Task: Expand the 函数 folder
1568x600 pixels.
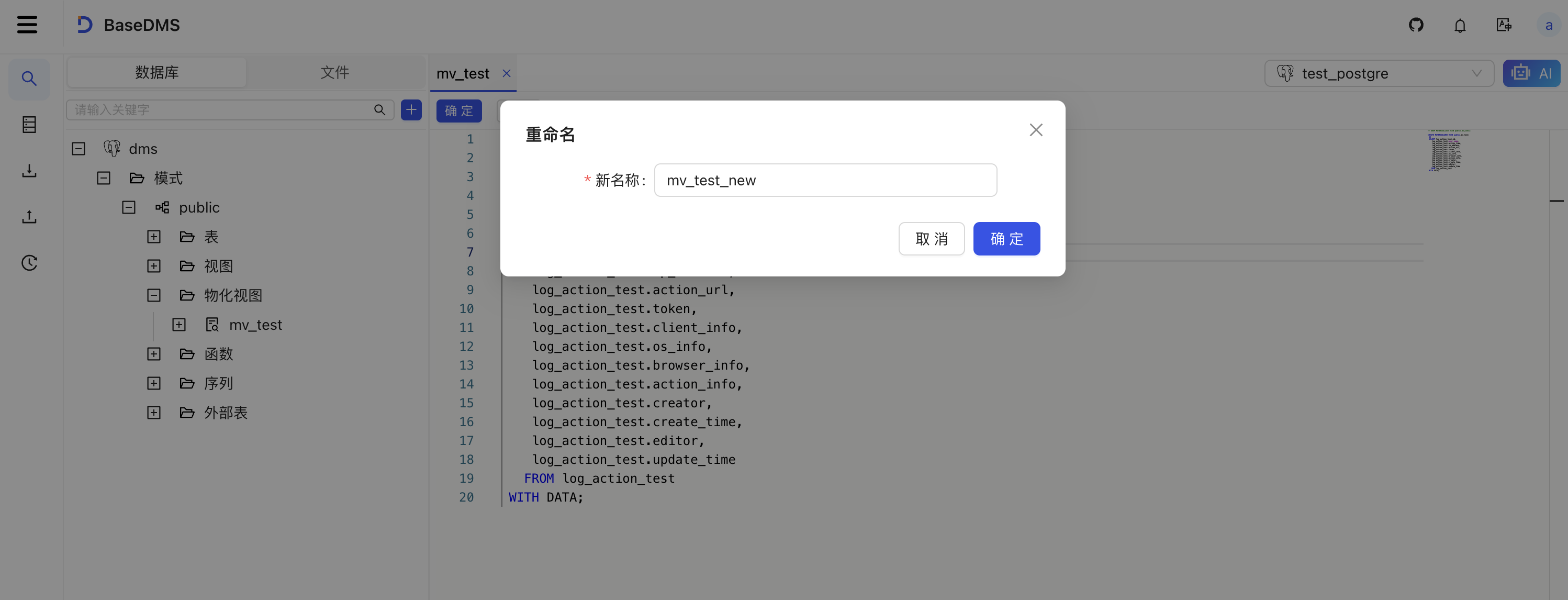Action: (x=154, y=354)
